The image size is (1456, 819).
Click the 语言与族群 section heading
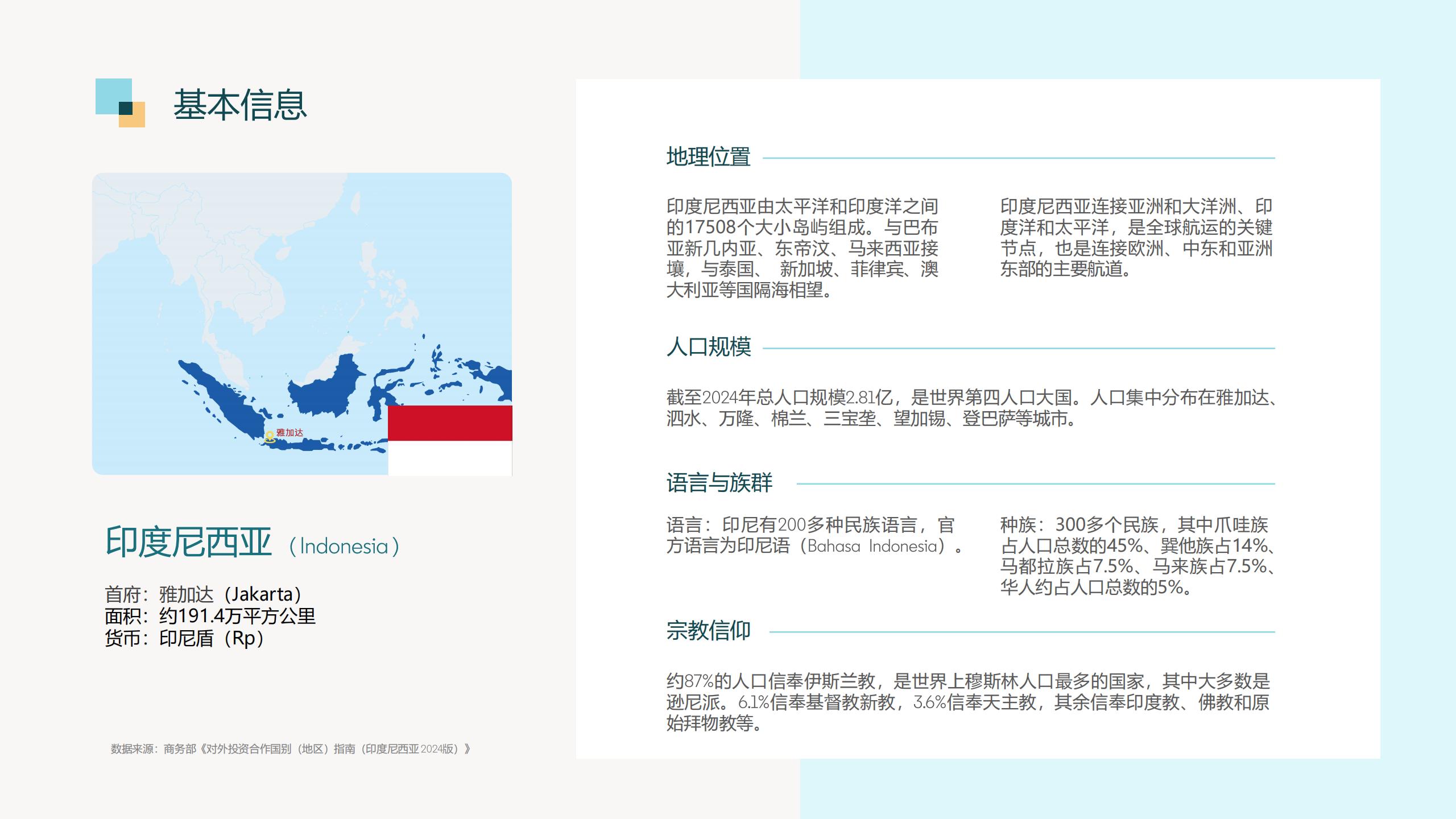(719, 483)
